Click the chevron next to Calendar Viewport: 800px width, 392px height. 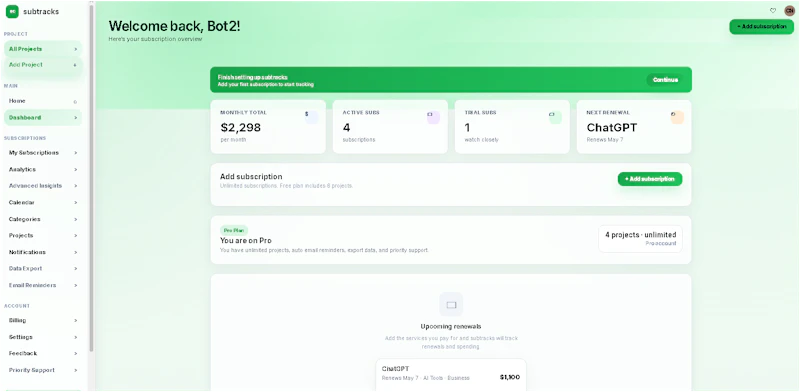coord(75,203)
